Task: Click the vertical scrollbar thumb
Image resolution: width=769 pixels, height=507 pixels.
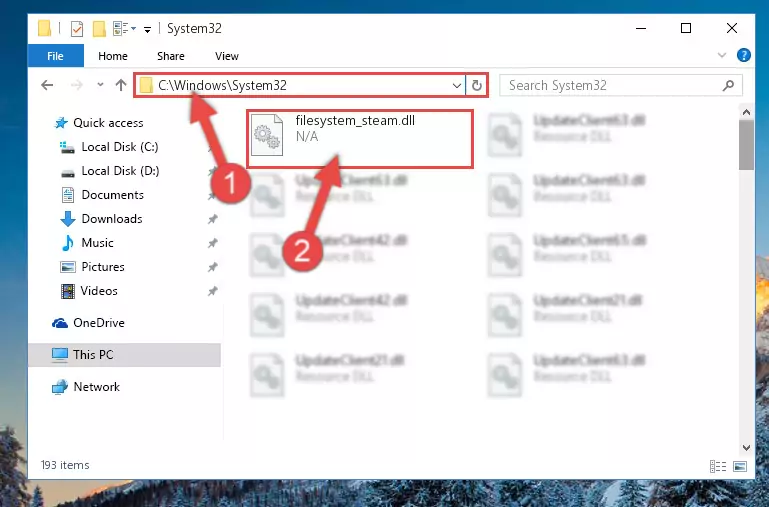Action: coord(746,145)
